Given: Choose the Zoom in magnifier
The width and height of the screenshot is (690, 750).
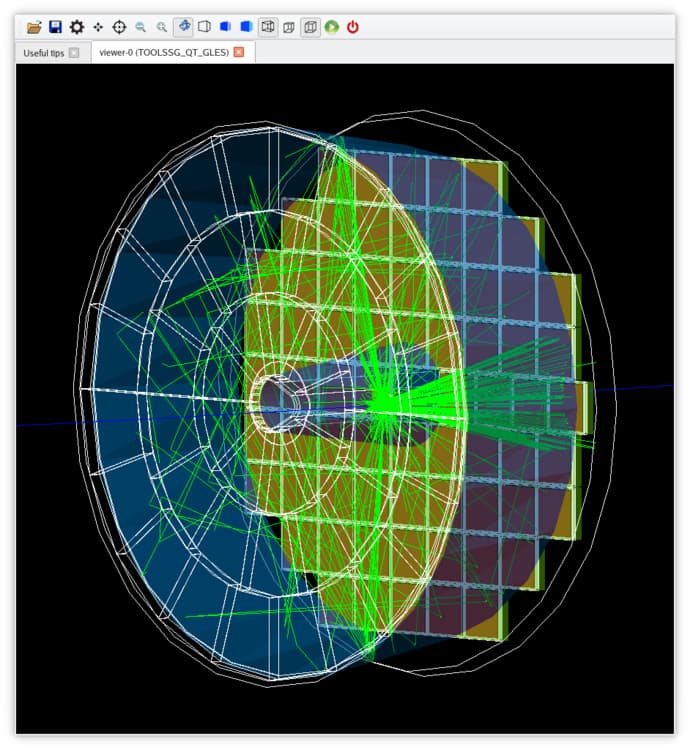Looking at the screenshot, I should 162,27.
